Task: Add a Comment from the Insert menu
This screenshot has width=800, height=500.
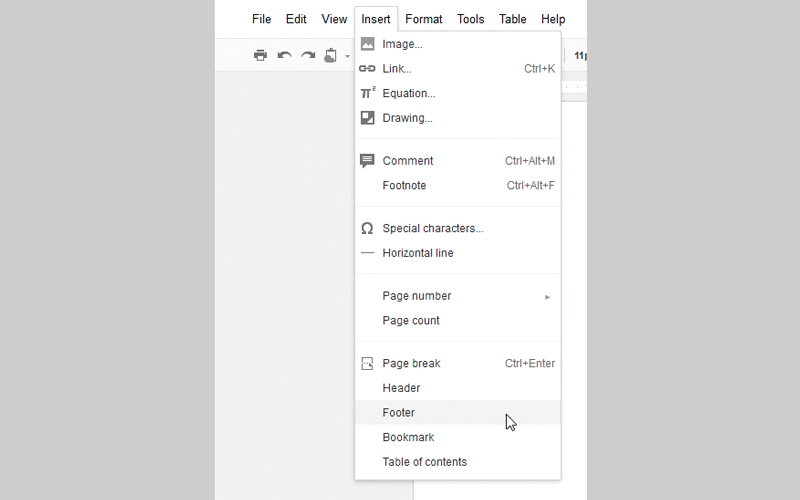Action: point(408,161)
